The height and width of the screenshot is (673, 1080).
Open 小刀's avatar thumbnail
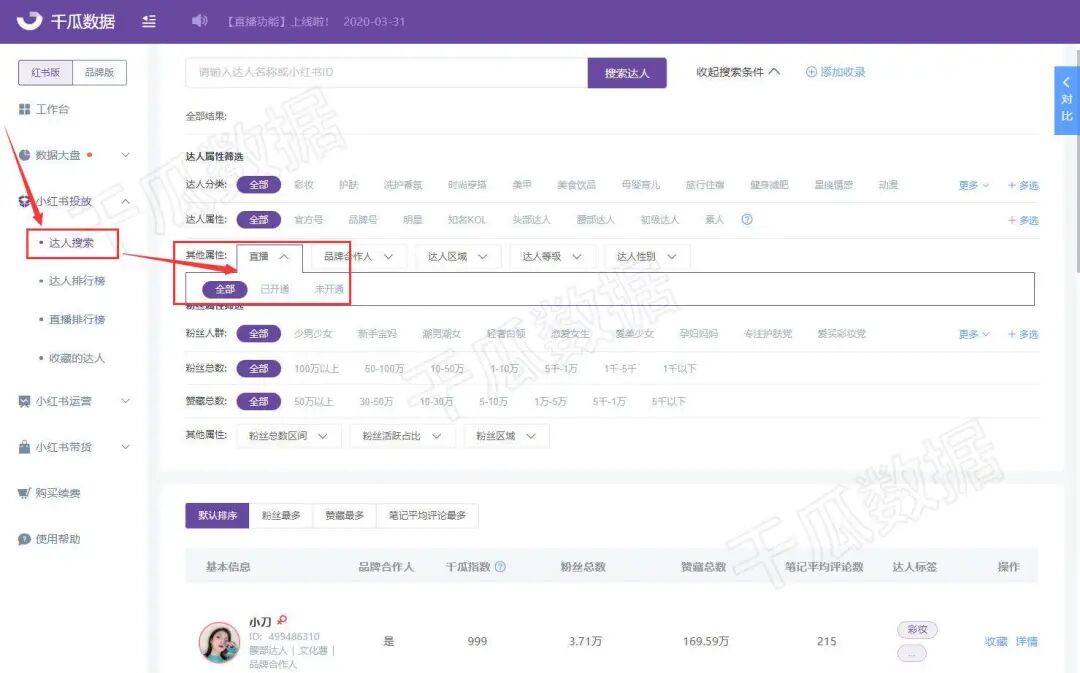point(219,642)
